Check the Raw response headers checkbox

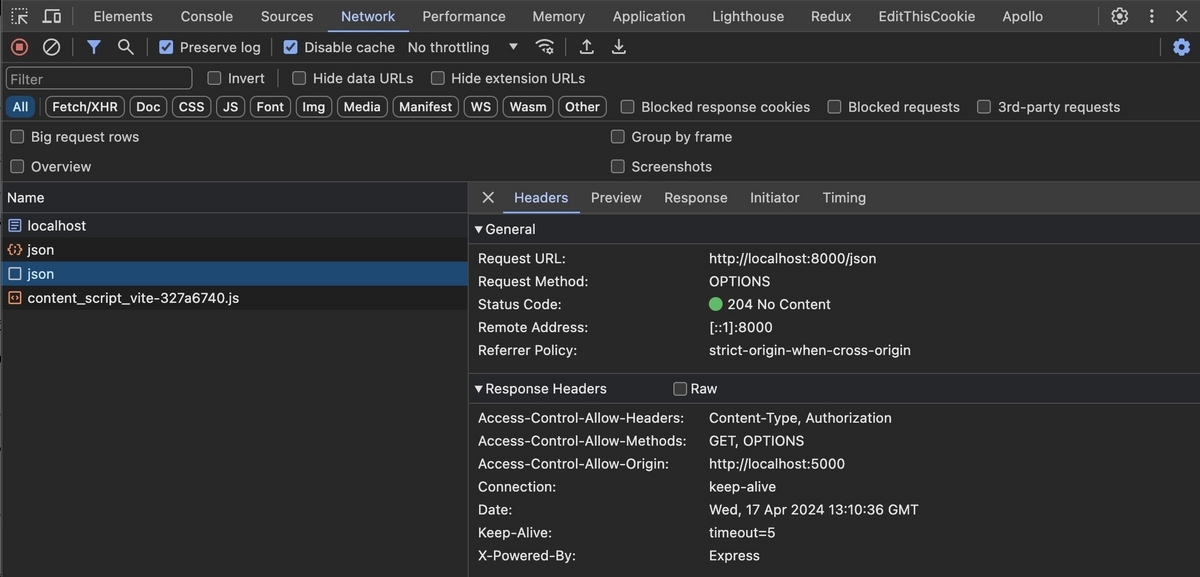pyautogui.click(x=680, y=389)
